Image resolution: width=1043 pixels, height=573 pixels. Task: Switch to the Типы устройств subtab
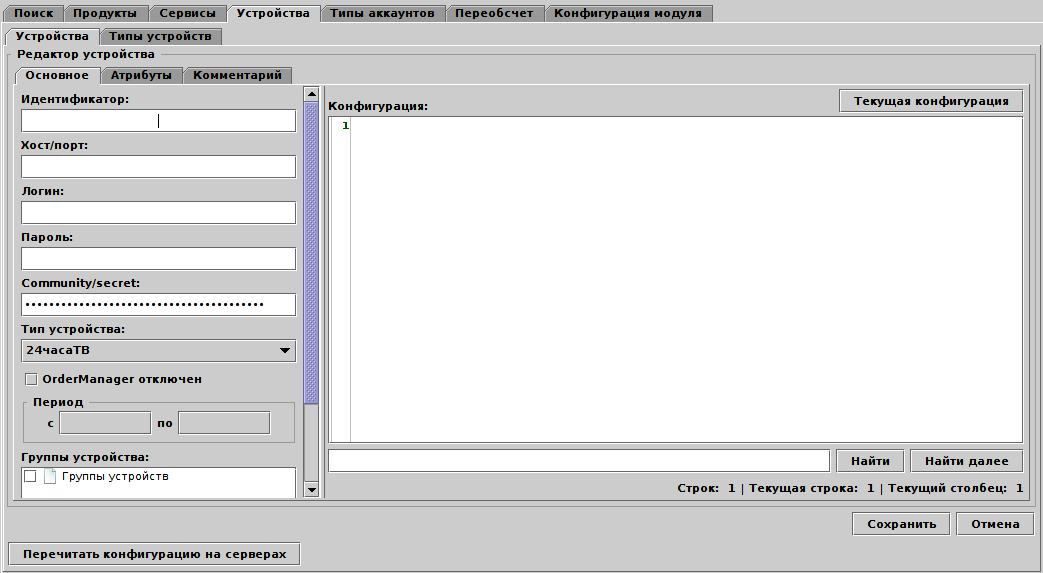160,36
